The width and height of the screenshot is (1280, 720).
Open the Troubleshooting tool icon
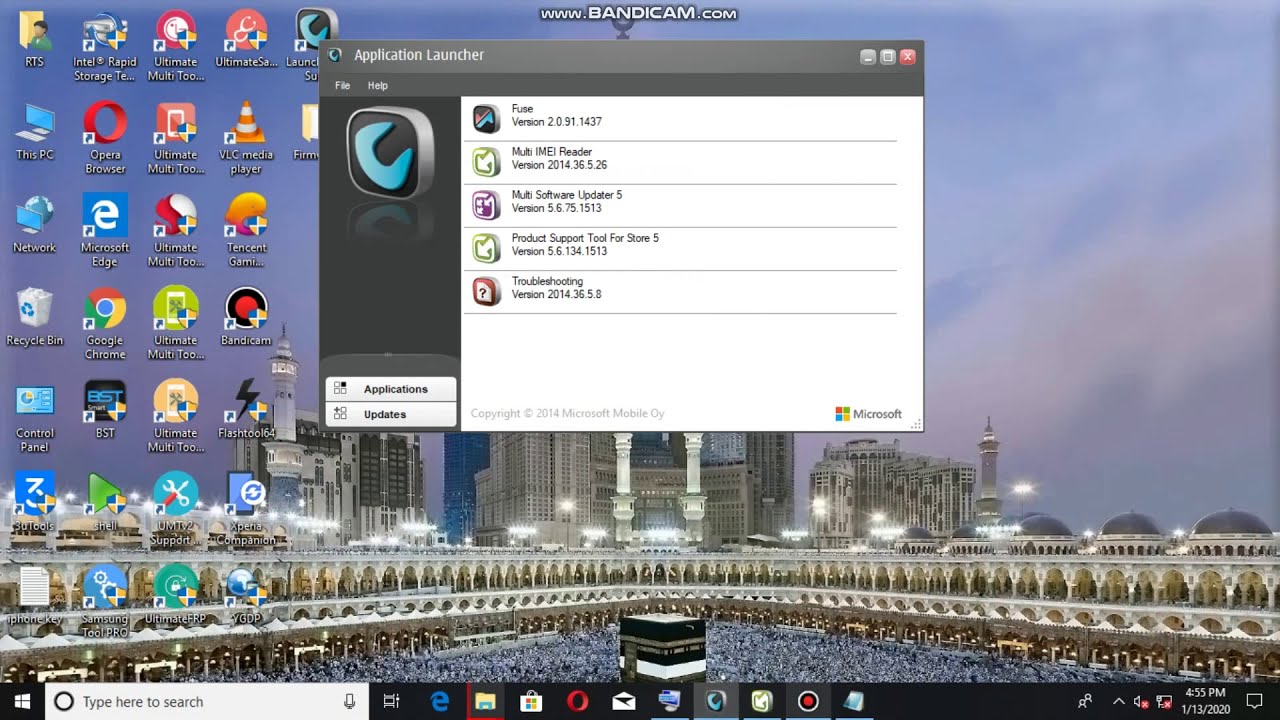(x=486, y=291)
